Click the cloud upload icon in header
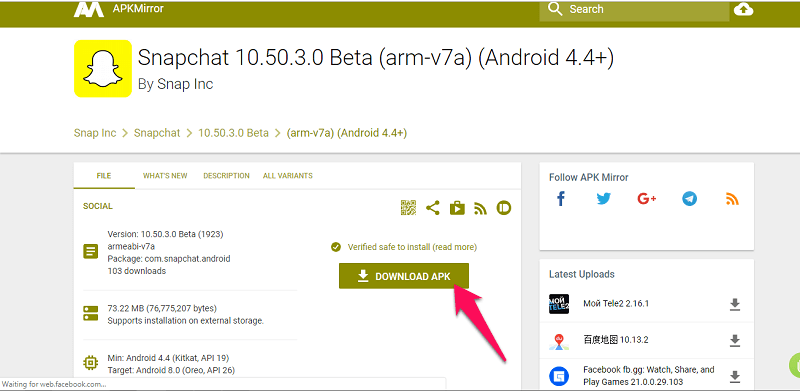The height and width of the screenshot is (391, 800). point(743,9)
